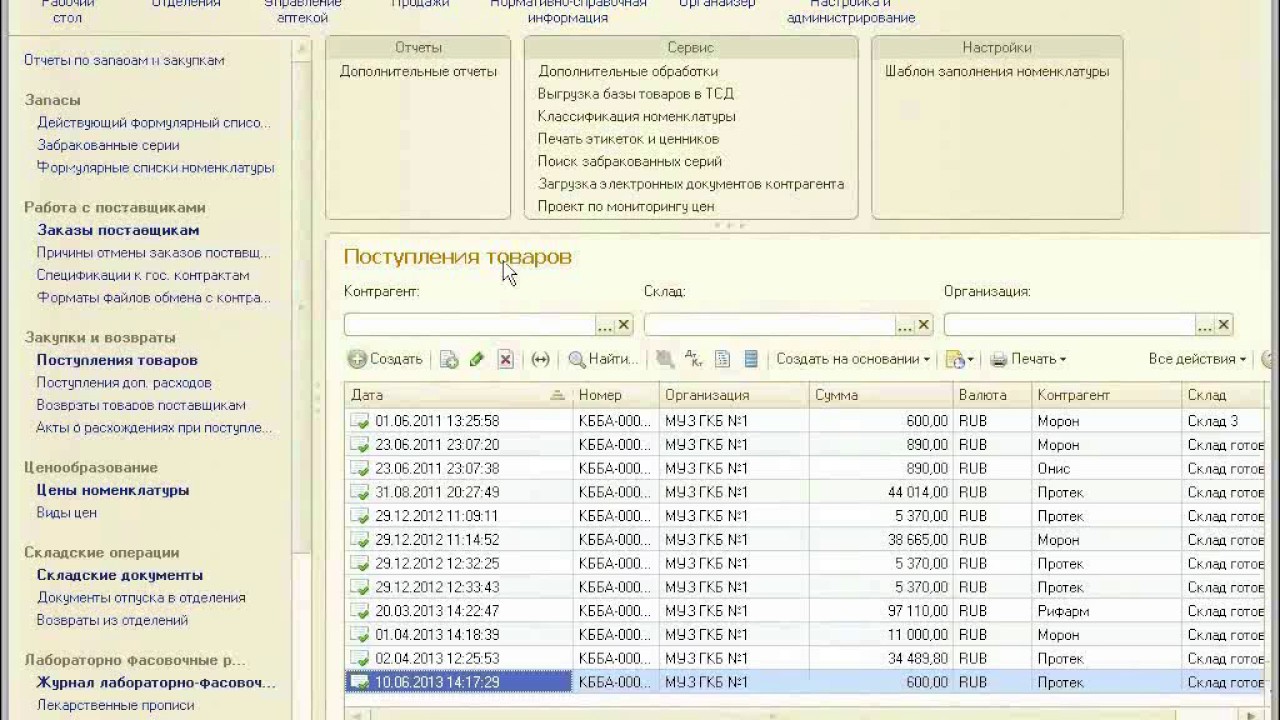Click the posted-document icon in the 01.04.2013 14:18:39 row
Screen dimensions: 1280x720
(360, 635)
